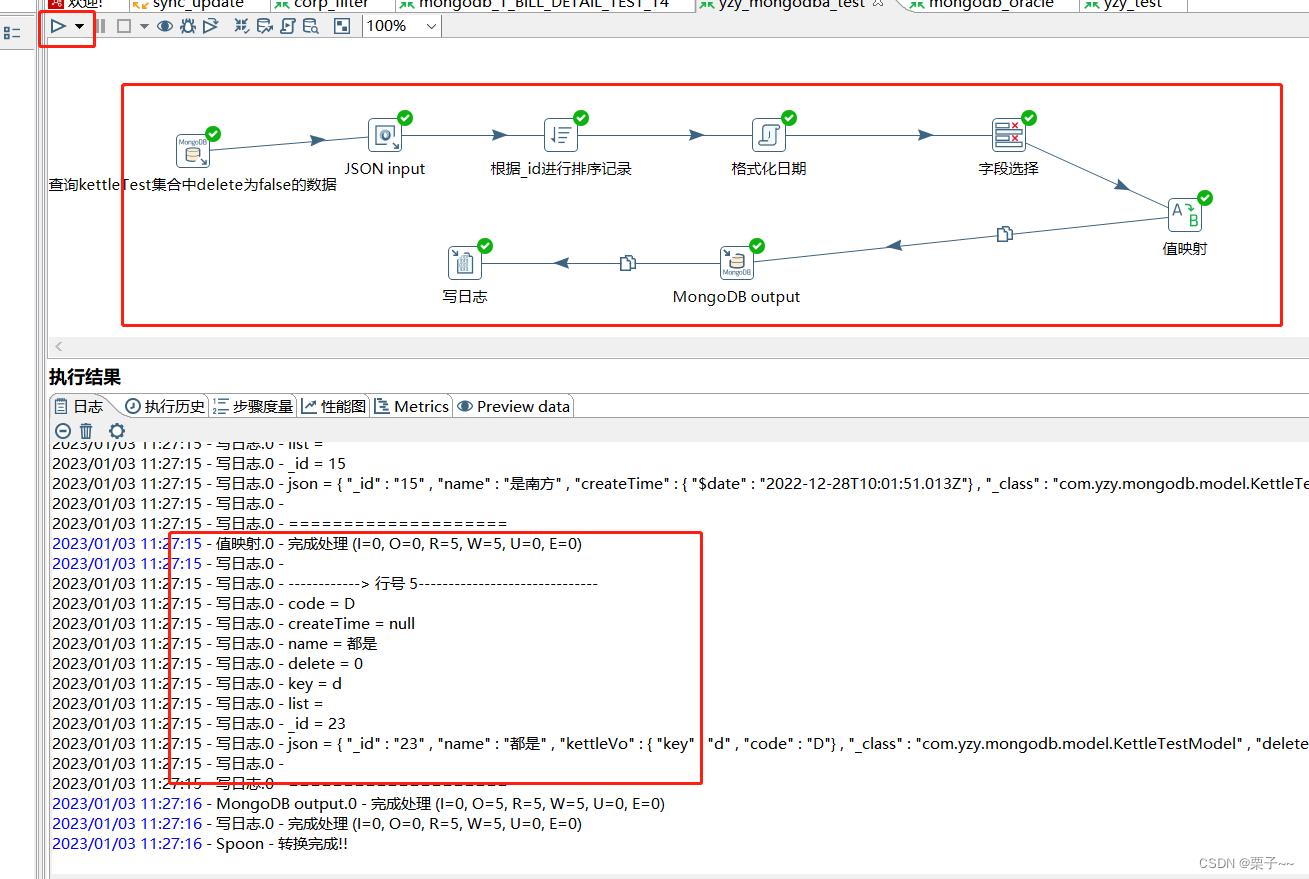Viewport: 1309px width, 879px height.
Task: Debug the transformation using the bug icon
Action: [x=188, y=26]
